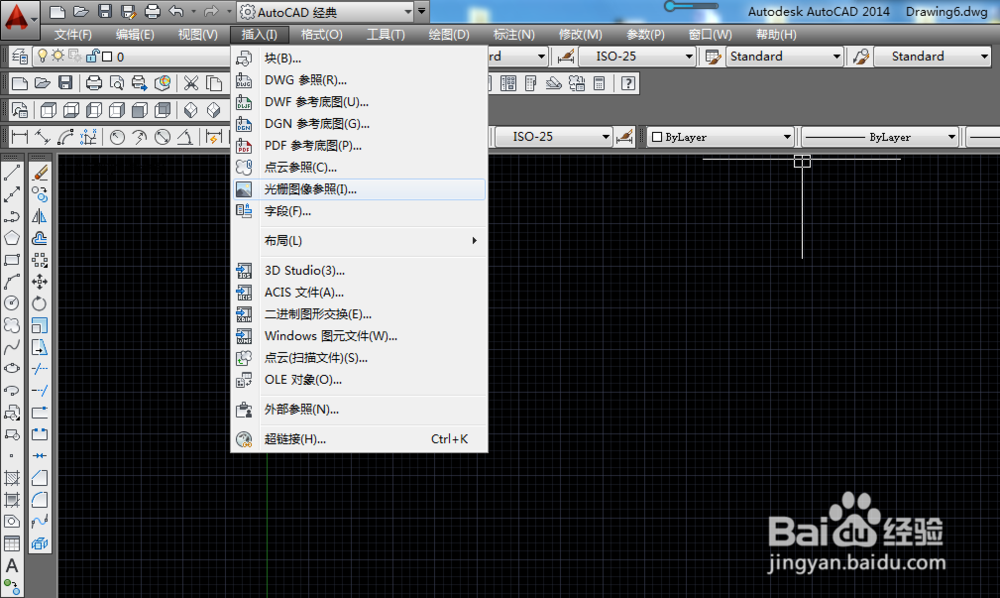1000x598 pixels.
Task: Expand the ByLayer color dropdown
Action: point(787,137)
